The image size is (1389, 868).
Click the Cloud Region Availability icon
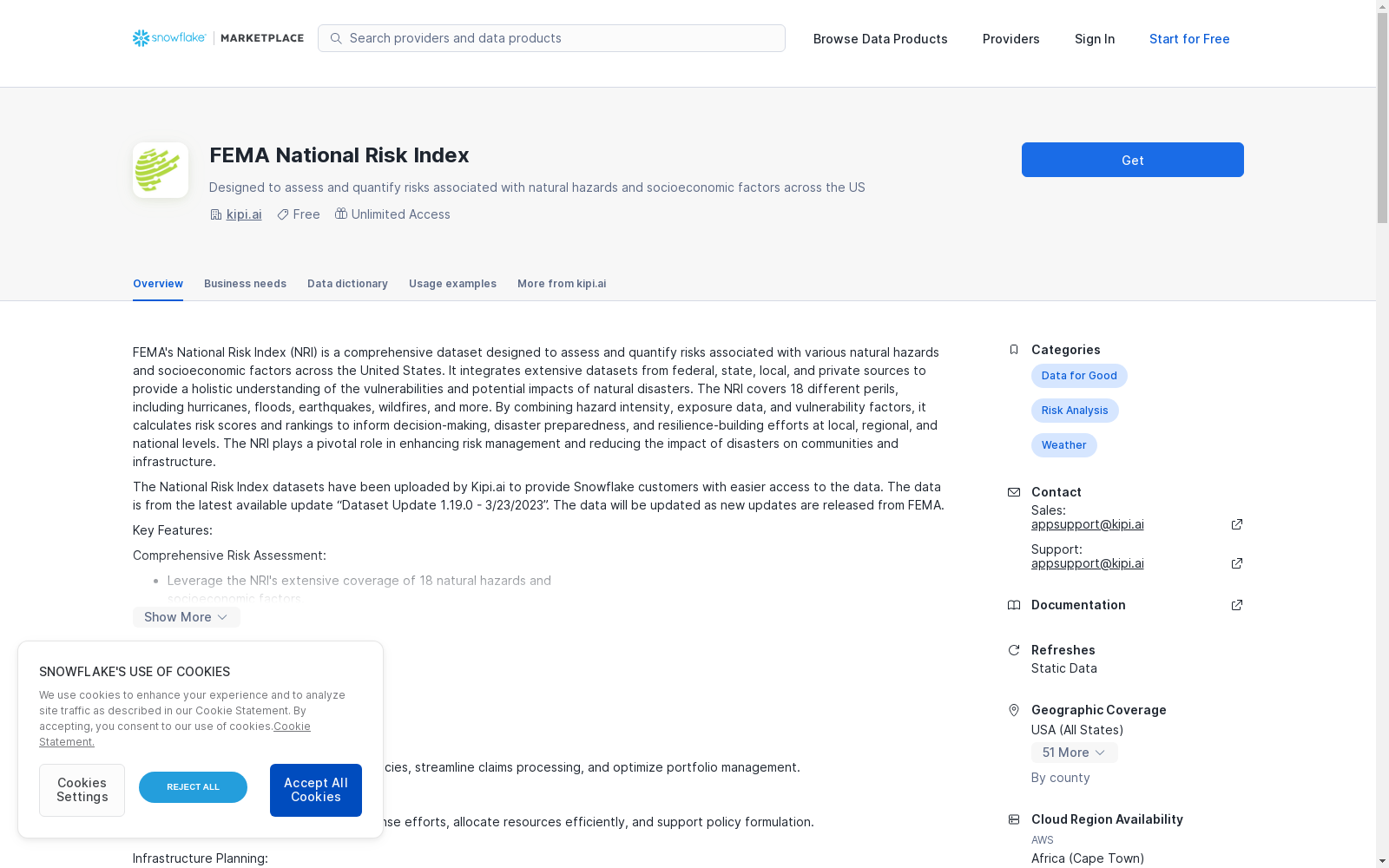click(1013, 819)
